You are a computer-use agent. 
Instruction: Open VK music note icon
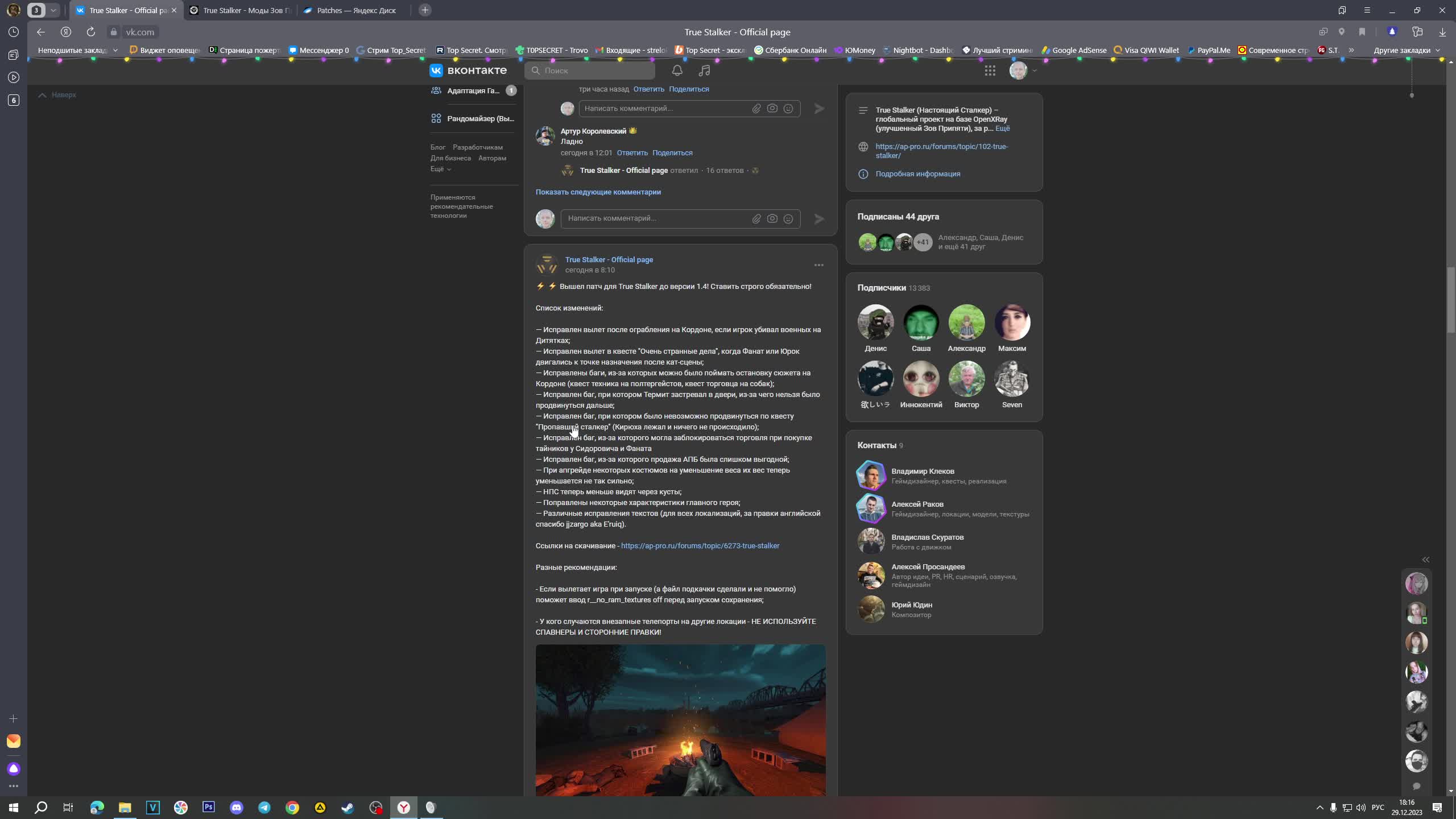[x=704, y=71]
